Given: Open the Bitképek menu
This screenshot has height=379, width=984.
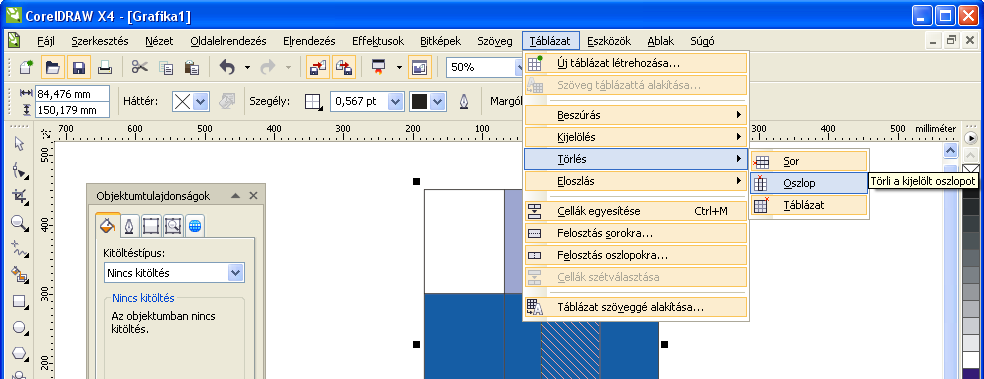Looking at the screenshot, I should click(x=441, y=41).
